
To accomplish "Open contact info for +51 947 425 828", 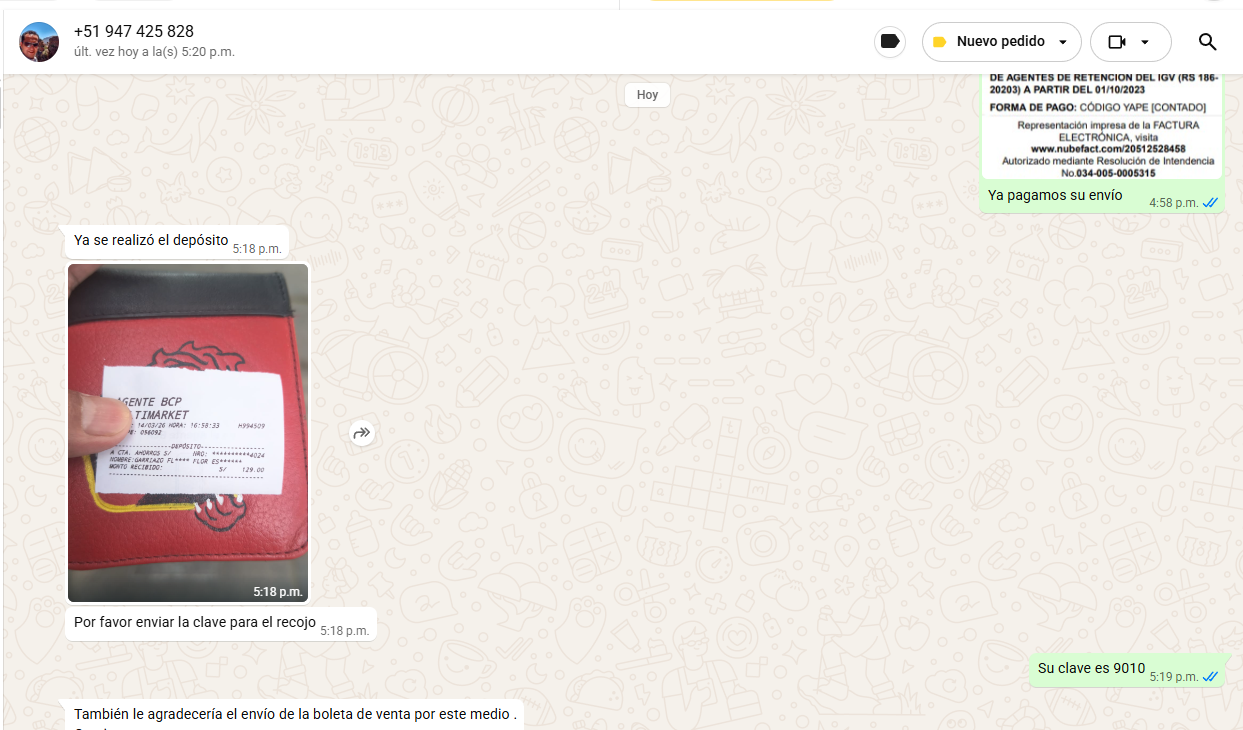I will [134, 32].
